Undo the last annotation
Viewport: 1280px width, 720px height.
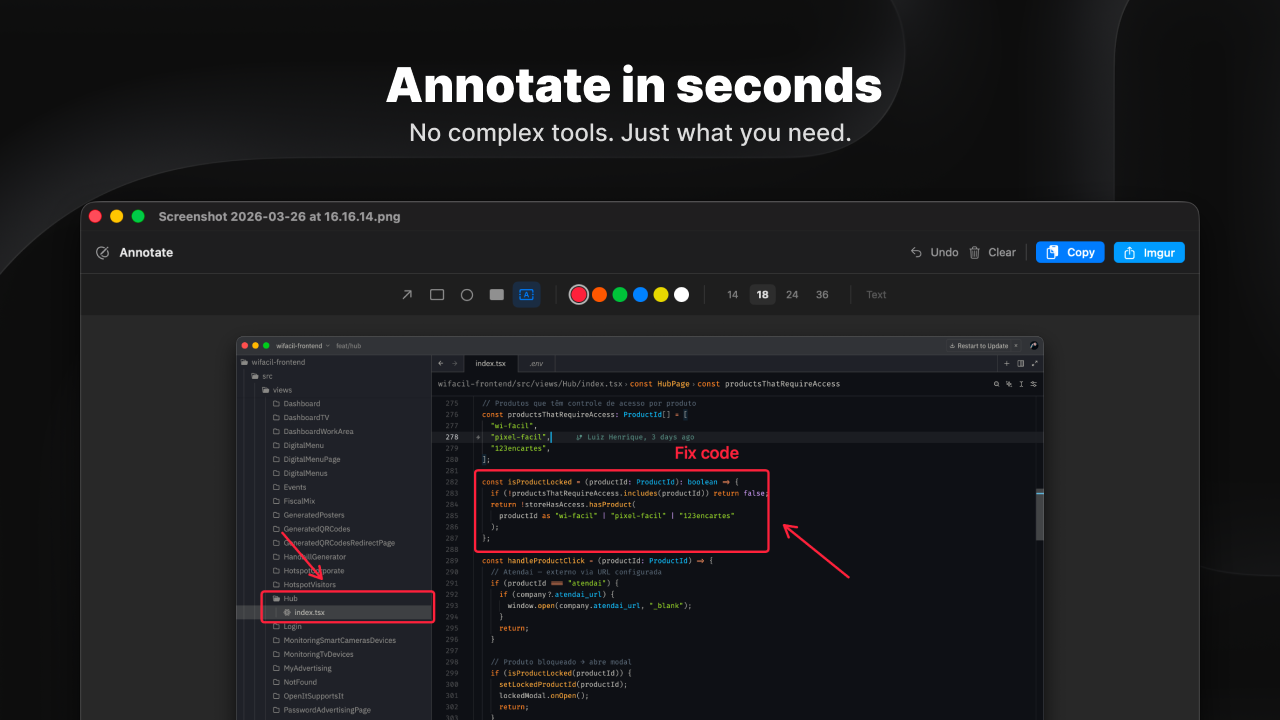[x=934, y=253]
